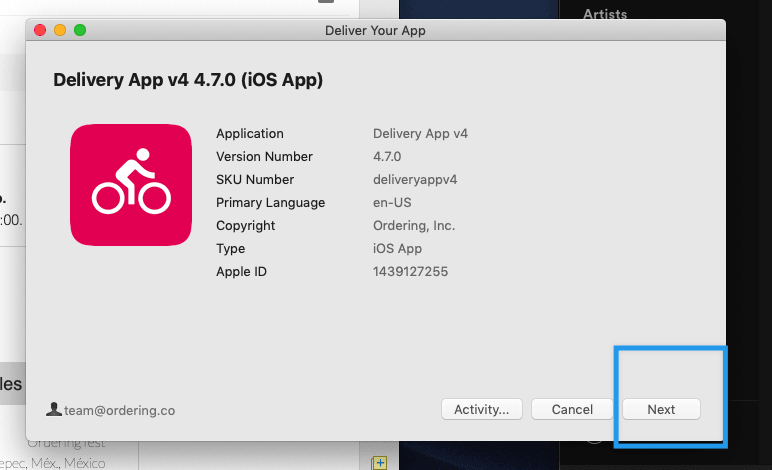Click the SKU Number field label
The width and height of the screenshot is (772, 470).
(x=255, y=180)
